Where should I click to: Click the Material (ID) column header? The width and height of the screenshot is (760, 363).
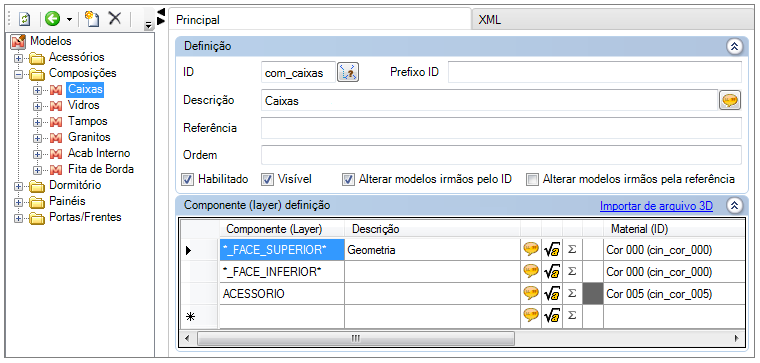coord(673,229)
